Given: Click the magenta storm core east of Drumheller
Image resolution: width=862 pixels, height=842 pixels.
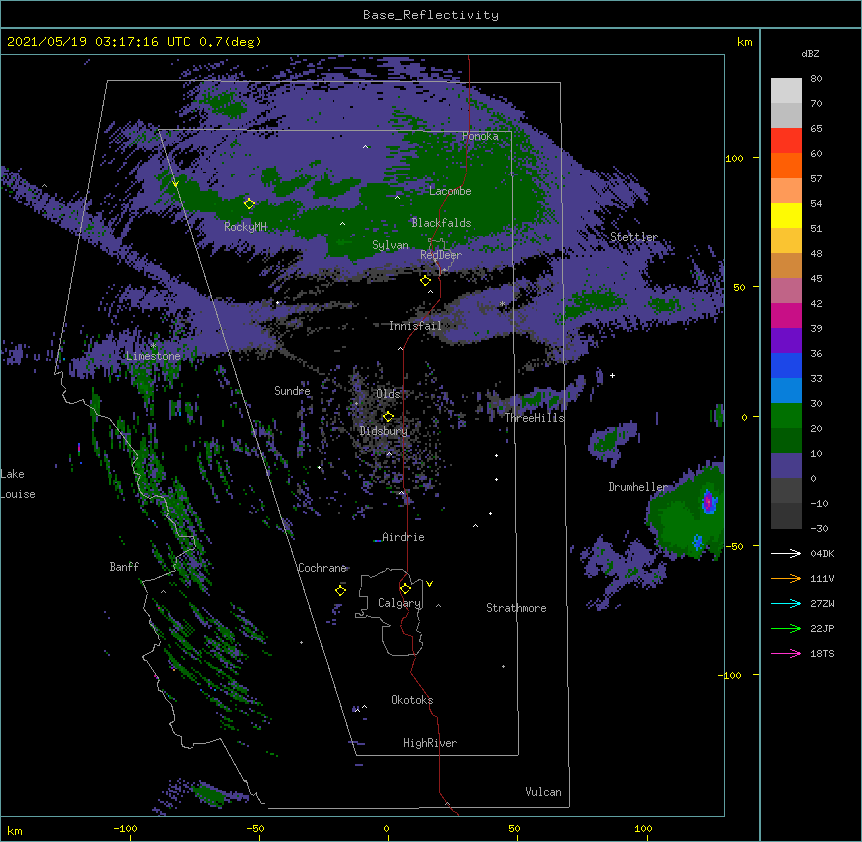Looking at the screenshot, I should 708,502.
